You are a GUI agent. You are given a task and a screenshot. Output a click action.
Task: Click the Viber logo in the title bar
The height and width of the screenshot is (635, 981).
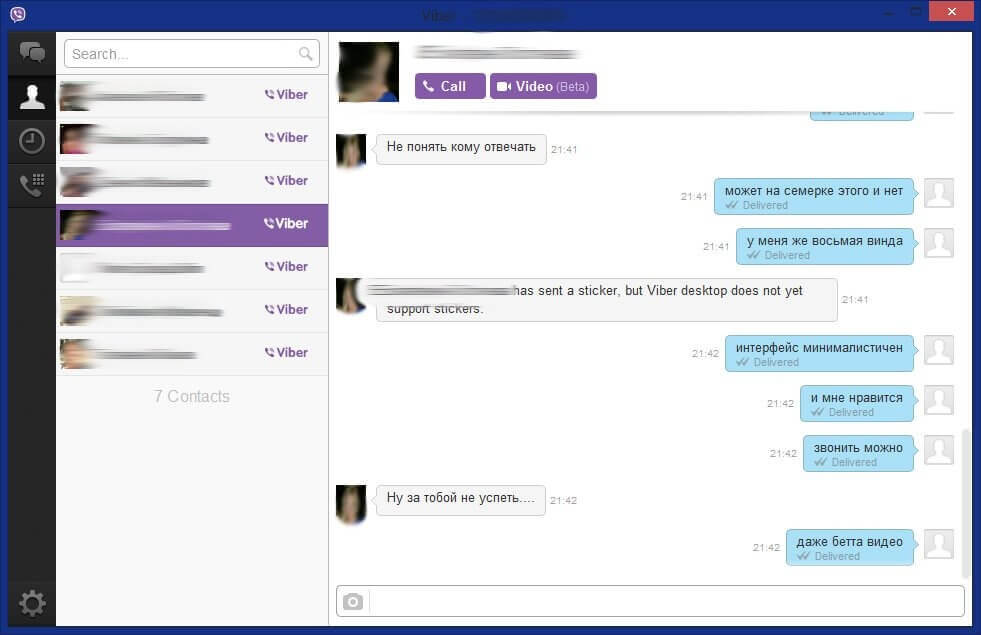click(x=18, y=14)
